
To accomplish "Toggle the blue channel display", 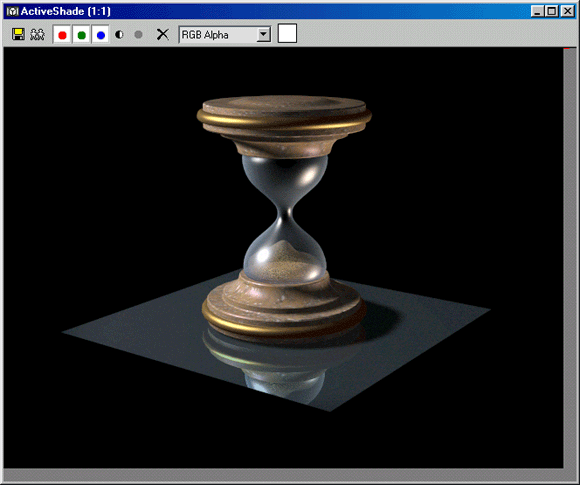I will click(100, 35).
